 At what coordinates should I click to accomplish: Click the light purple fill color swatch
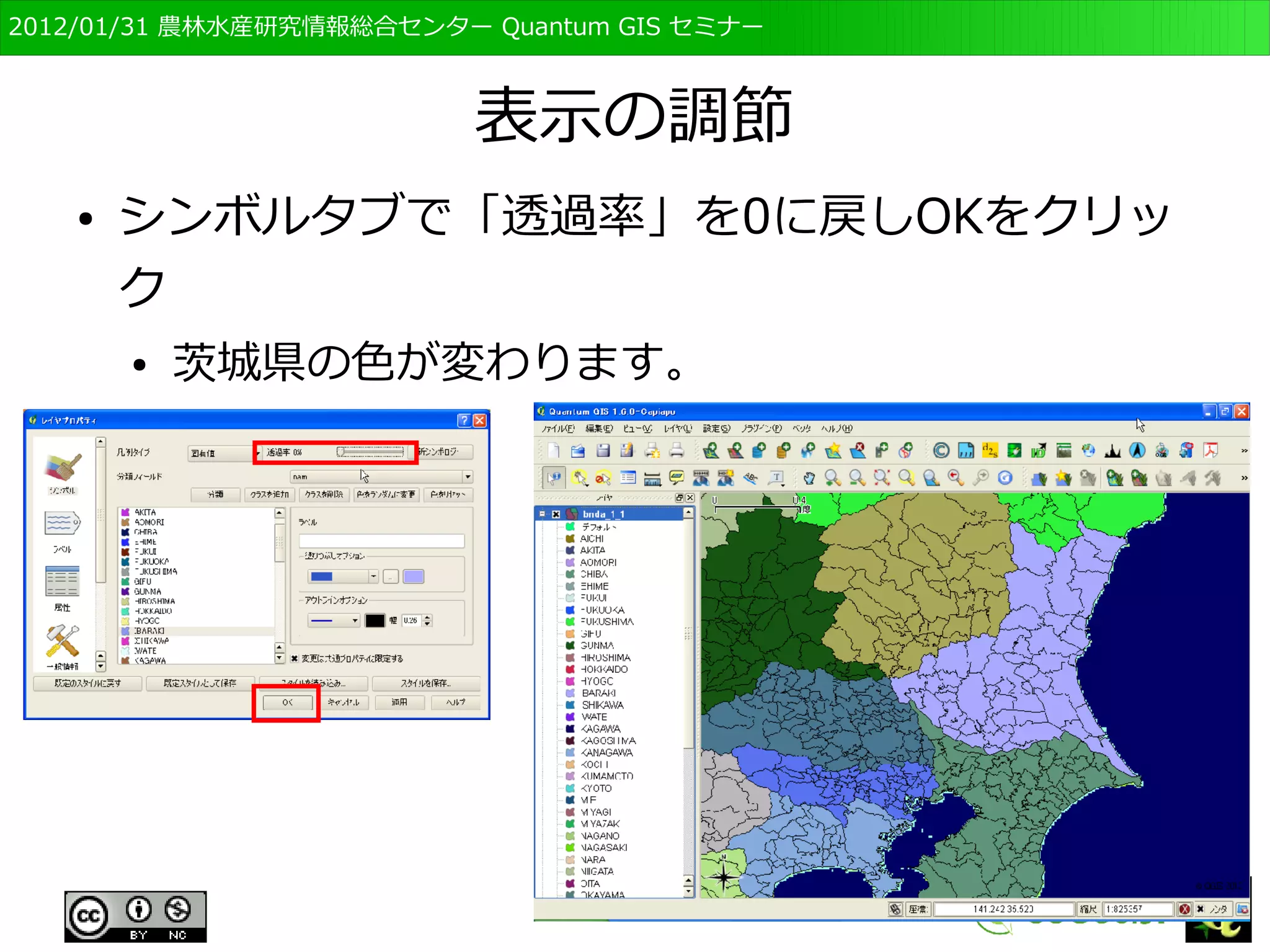414,577
